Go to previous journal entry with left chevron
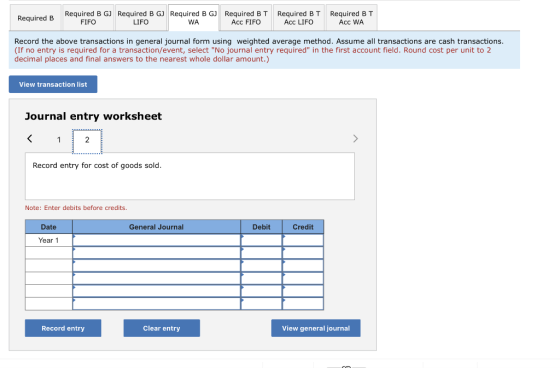560x368 pixels. pos(30,139)
